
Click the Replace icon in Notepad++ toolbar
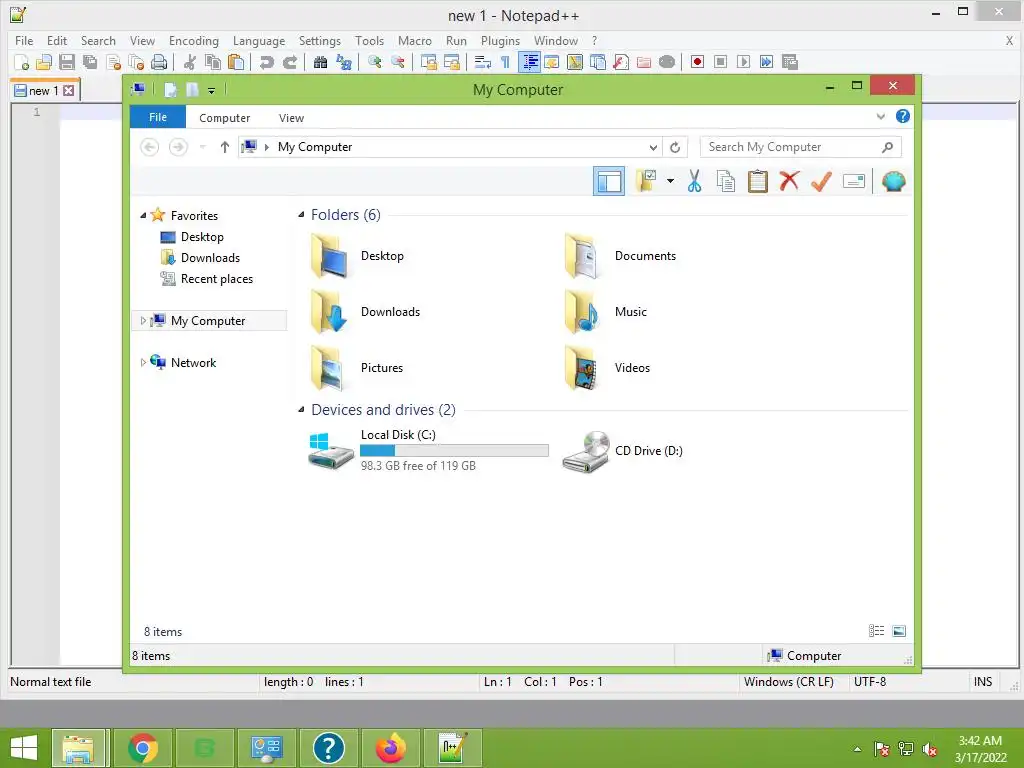click(344, 62)
